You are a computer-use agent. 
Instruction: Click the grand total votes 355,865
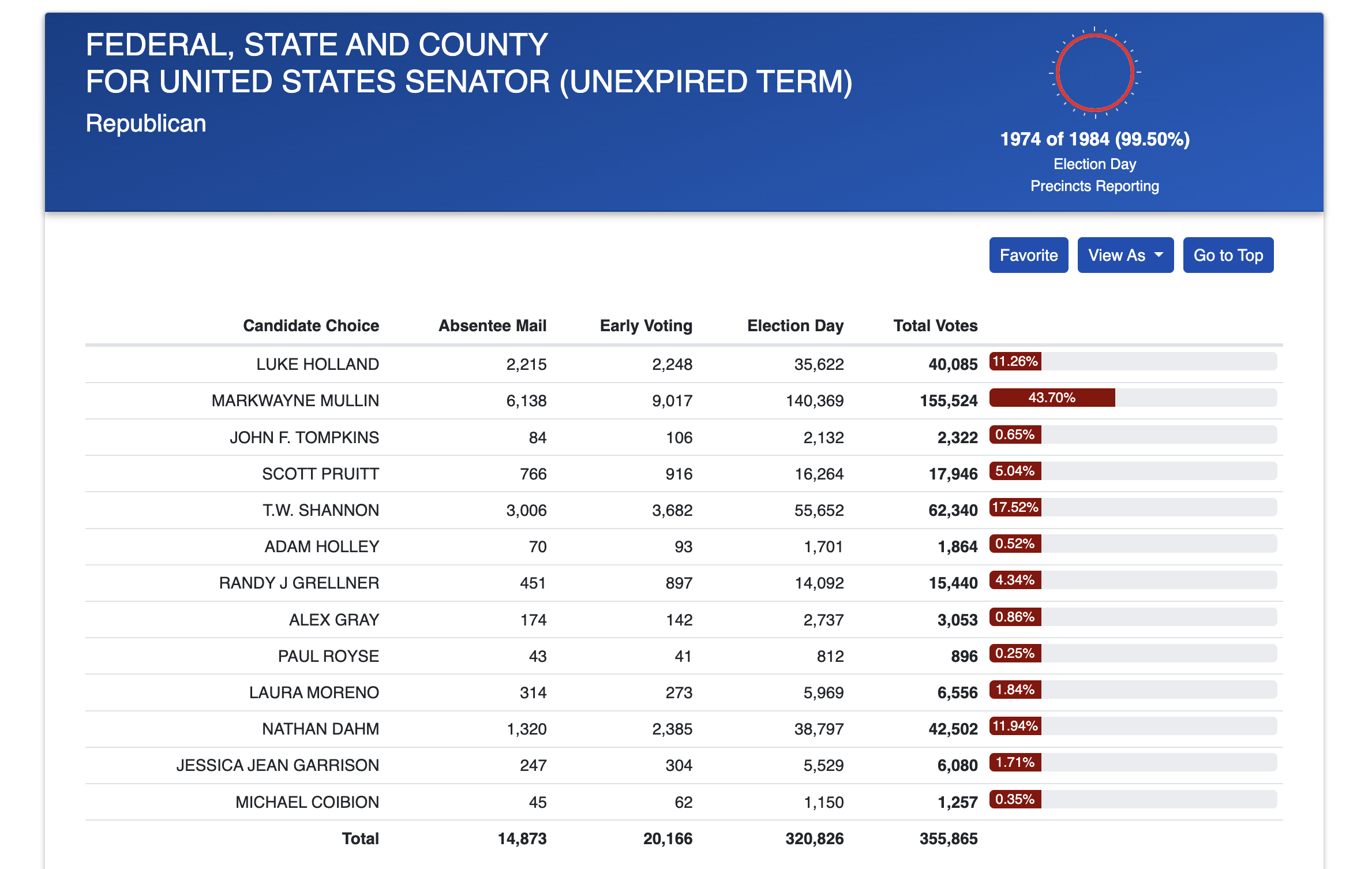[x=949, y=838]
